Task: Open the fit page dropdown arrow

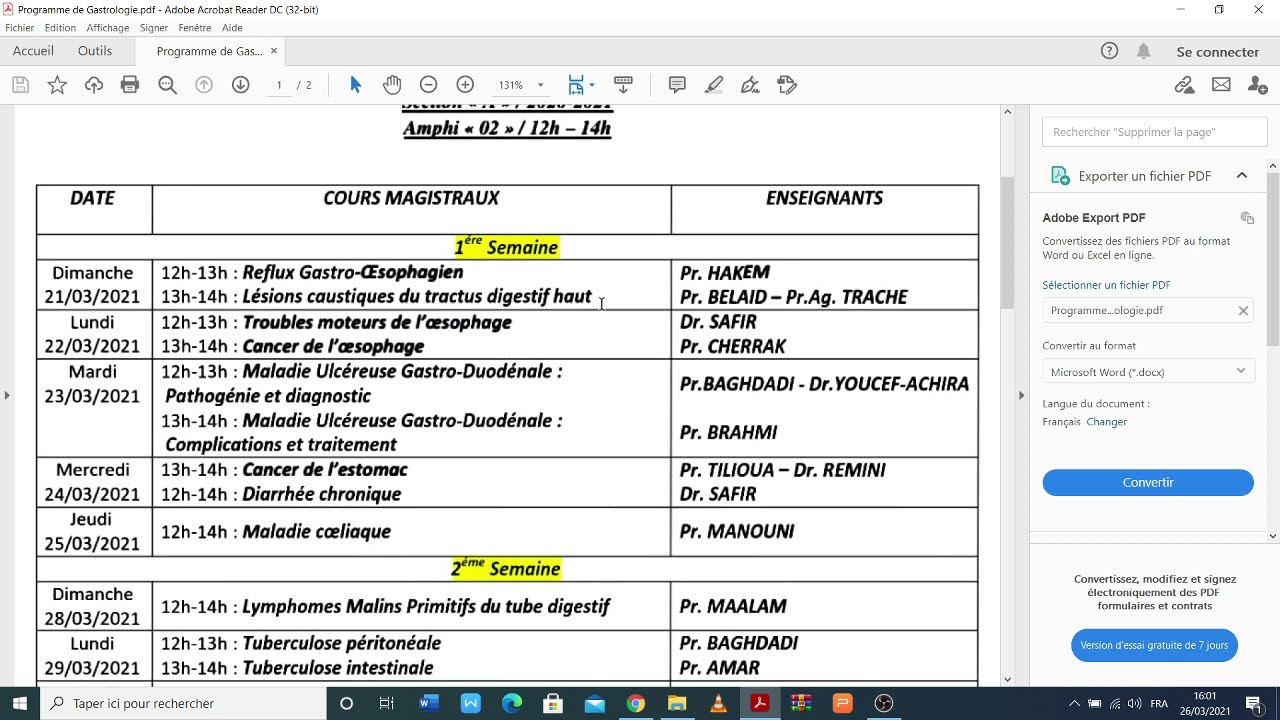Action: 592,85
